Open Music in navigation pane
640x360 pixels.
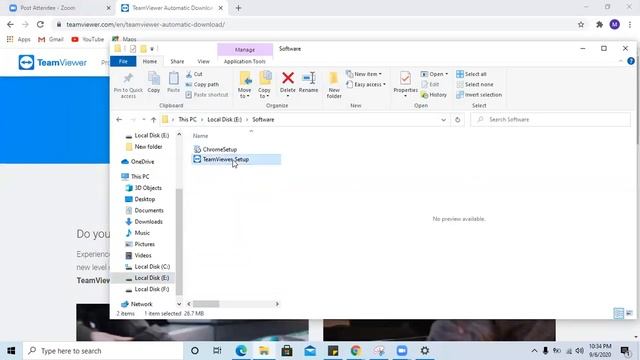pos(138,233)
